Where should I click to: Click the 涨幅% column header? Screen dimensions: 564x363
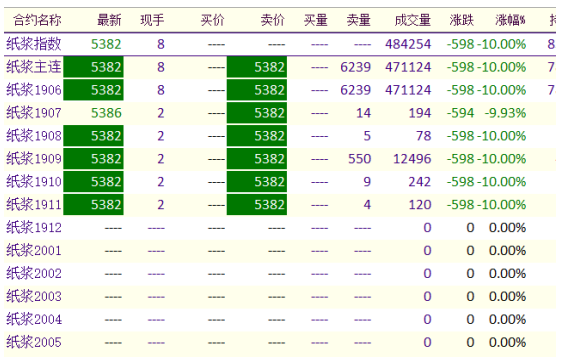(510, 20)
